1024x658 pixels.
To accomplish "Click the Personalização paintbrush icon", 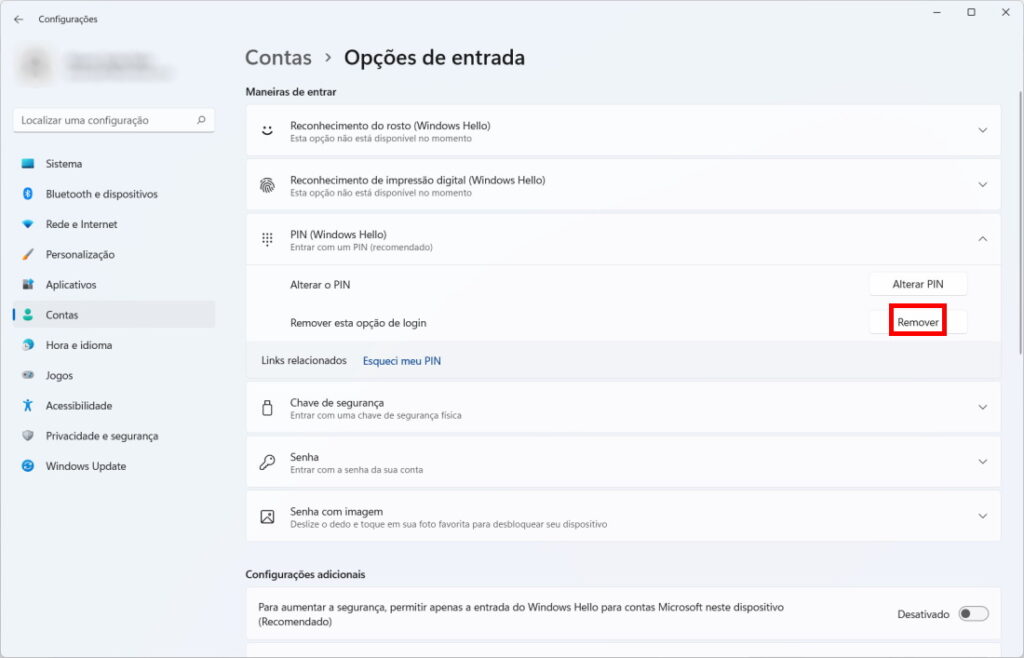I will tap(27, 255).
